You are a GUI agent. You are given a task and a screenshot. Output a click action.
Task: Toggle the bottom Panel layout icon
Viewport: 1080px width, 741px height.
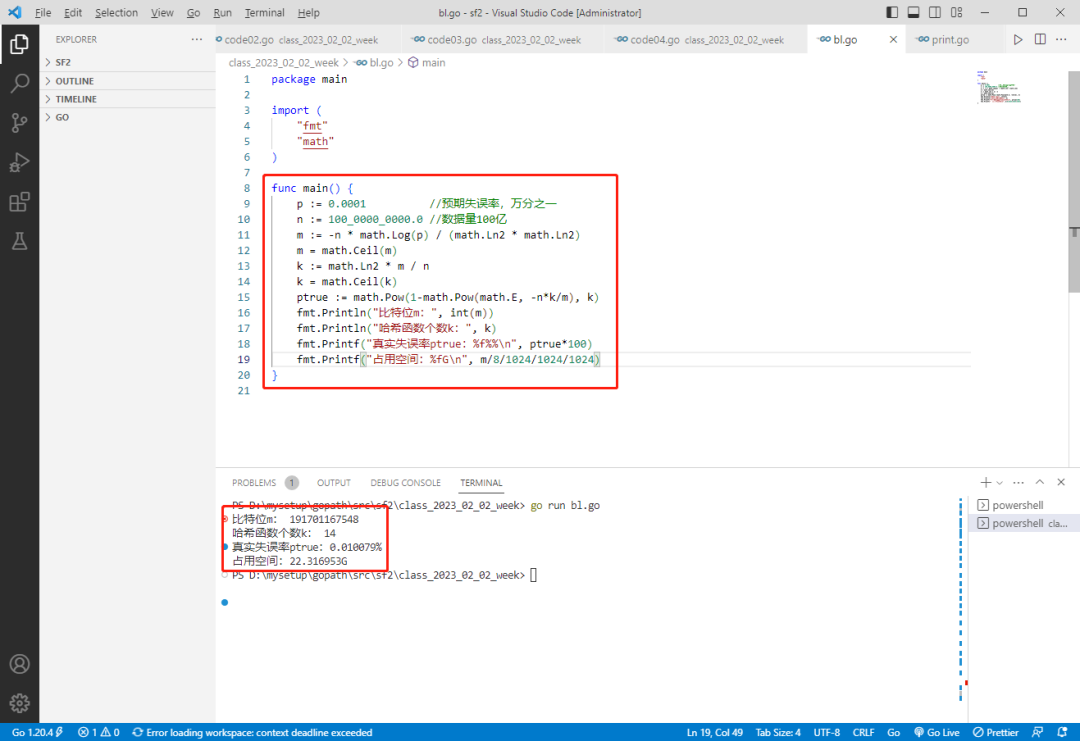[913, 12]
